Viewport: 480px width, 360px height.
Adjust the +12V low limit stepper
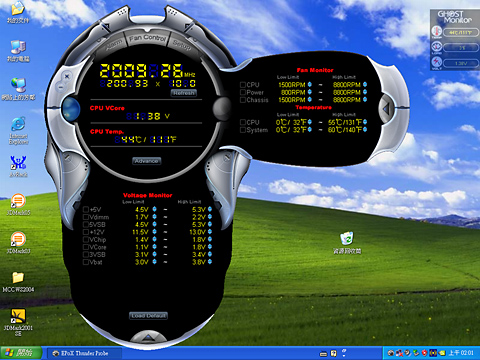coord(154,232)
